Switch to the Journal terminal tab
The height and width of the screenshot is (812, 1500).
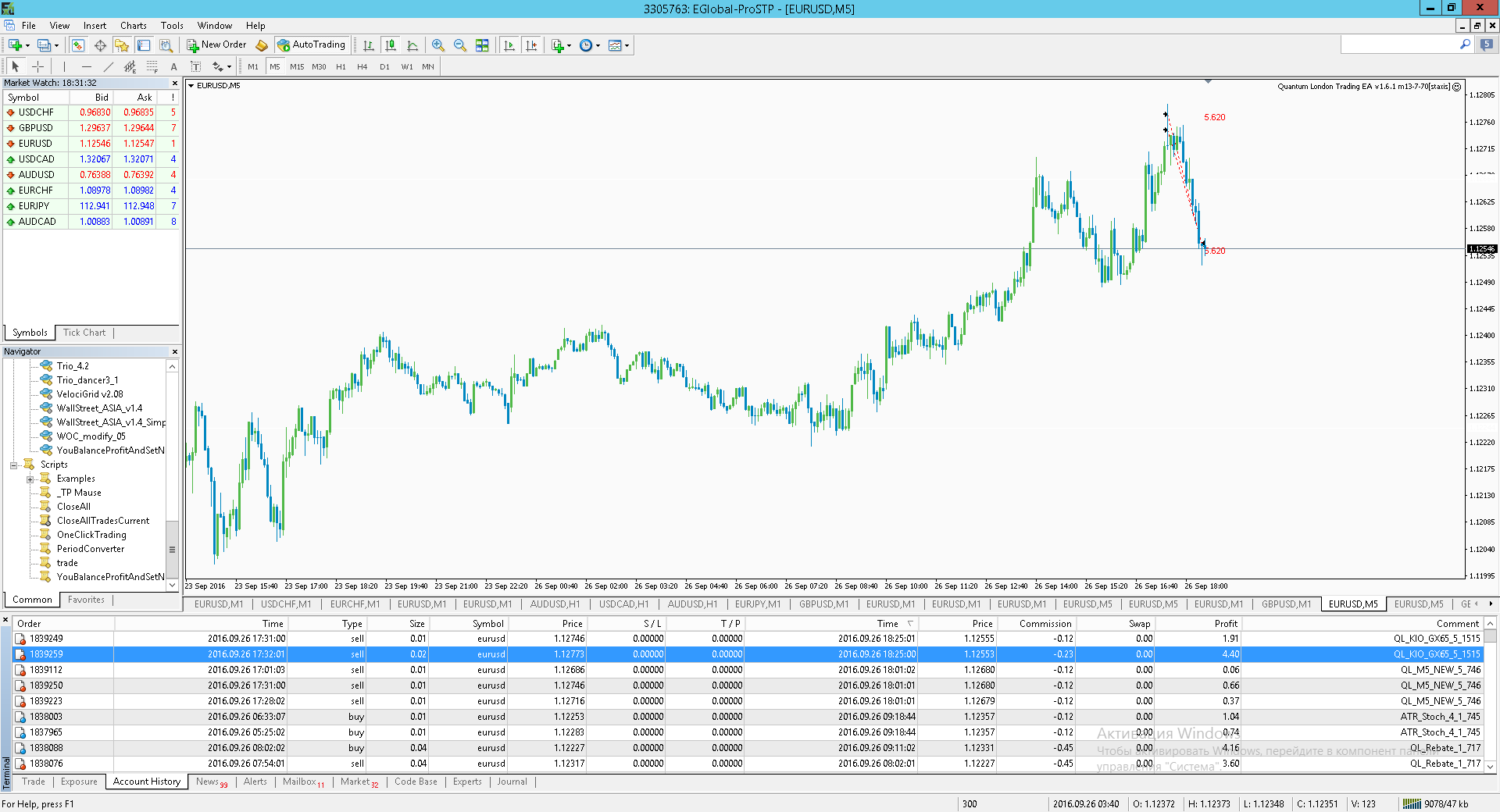[512, 782]
